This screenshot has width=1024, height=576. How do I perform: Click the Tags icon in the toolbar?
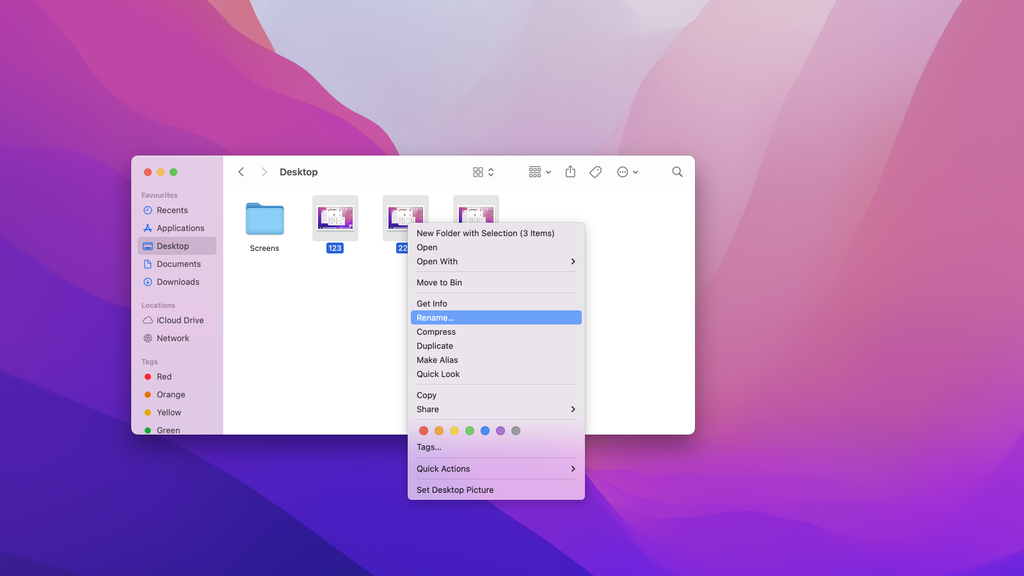pyautogui.click(x=595, y=171)
